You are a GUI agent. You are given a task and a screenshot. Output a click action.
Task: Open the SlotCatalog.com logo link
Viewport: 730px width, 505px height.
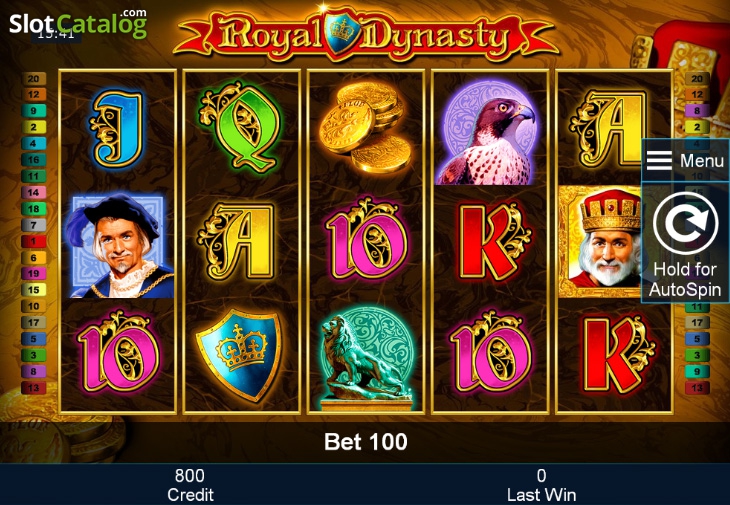tap(78, 23)
